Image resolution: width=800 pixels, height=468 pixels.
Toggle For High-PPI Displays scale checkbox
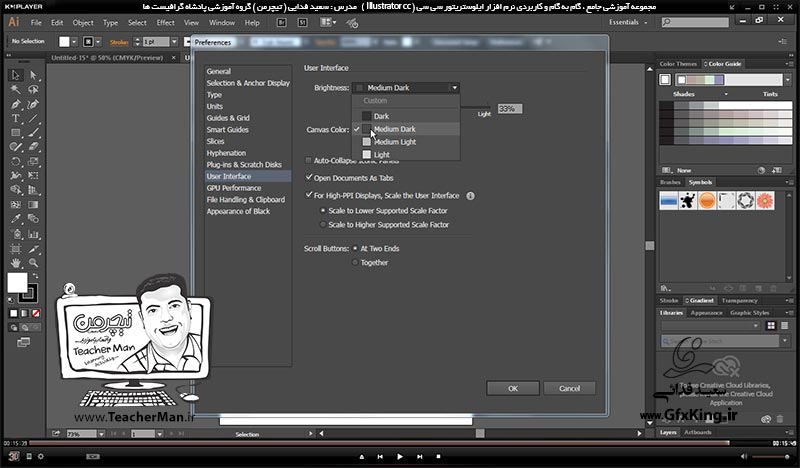point(308,195)
